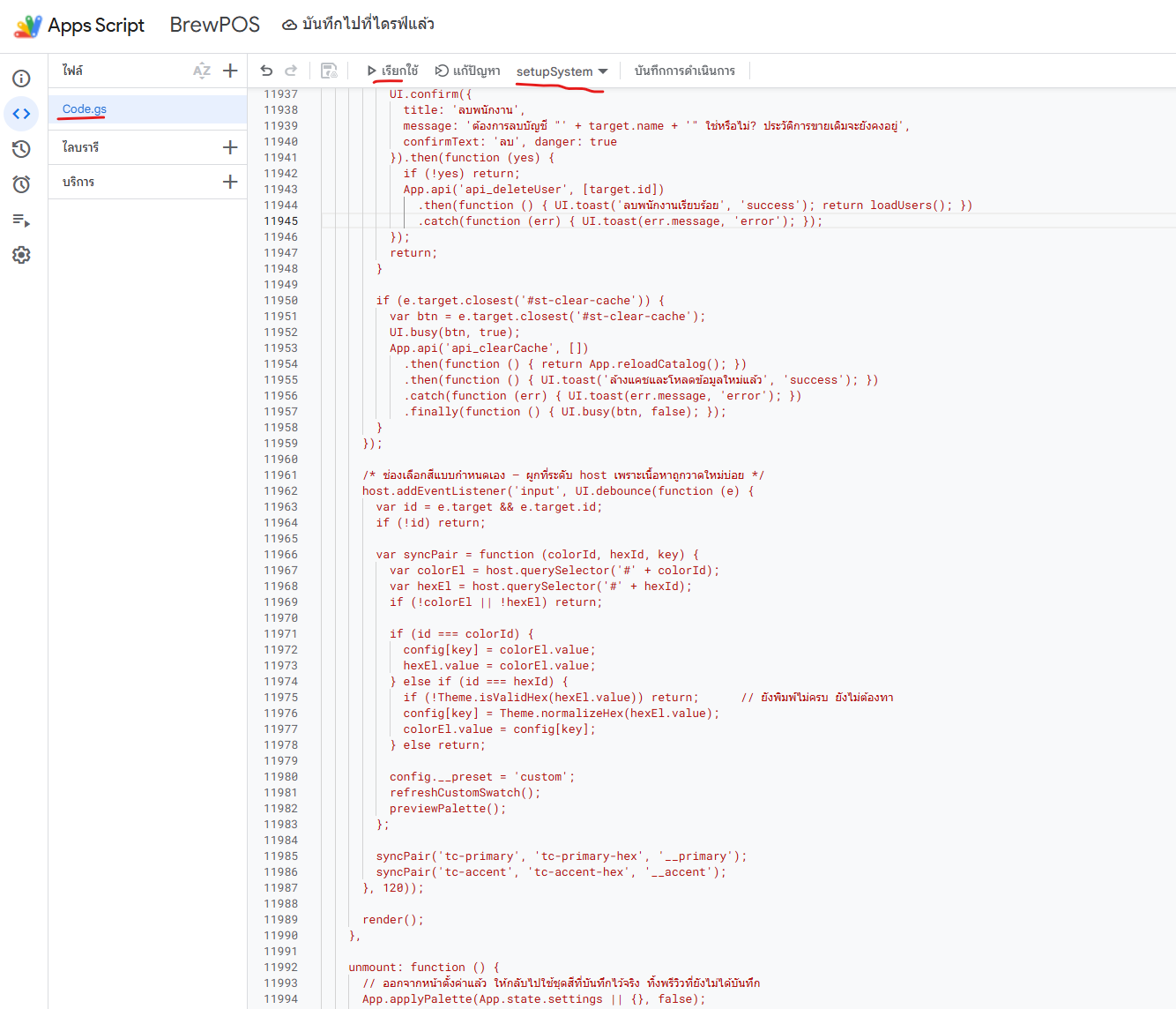Click the render(); line
This screenshot has width=1176, height=1009.
pos(393,920)
